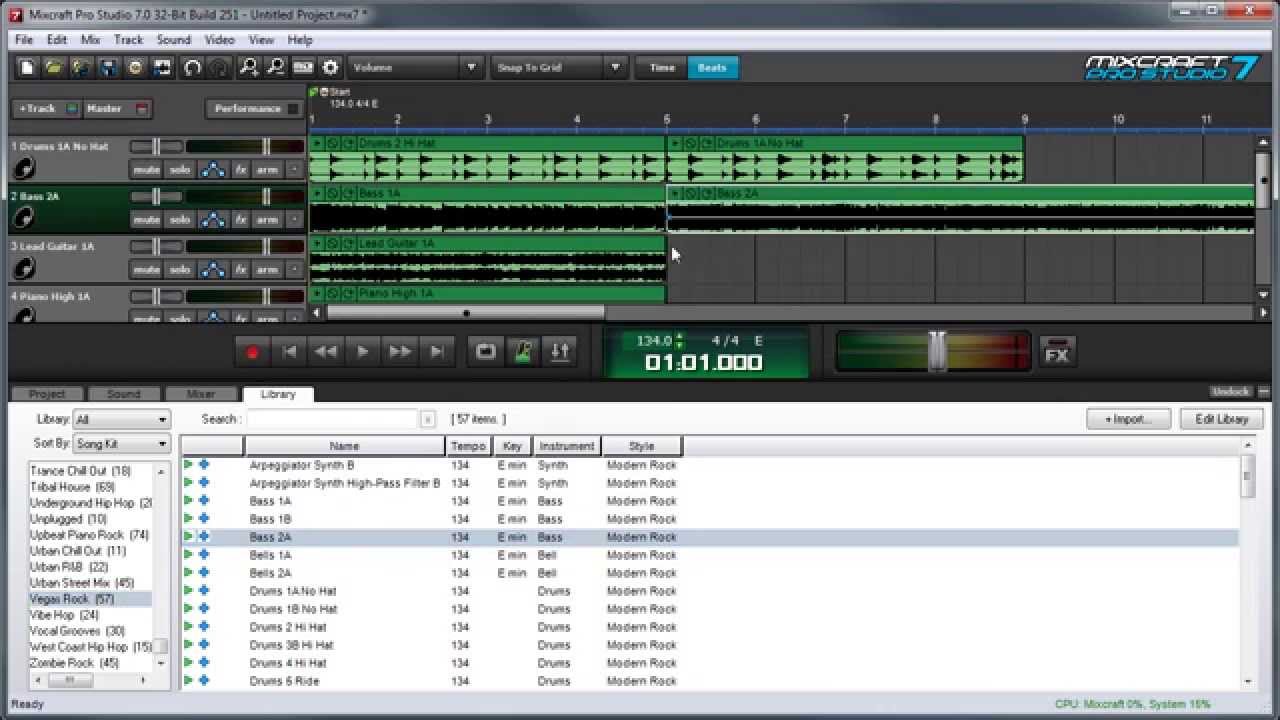Undo the last action
Screen dimensions: 1280x720
coord(192,67)
